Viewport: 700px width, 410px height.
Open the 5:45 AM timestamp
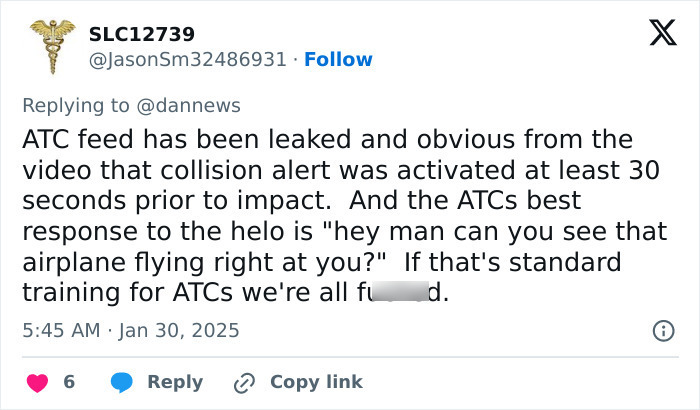61,331
